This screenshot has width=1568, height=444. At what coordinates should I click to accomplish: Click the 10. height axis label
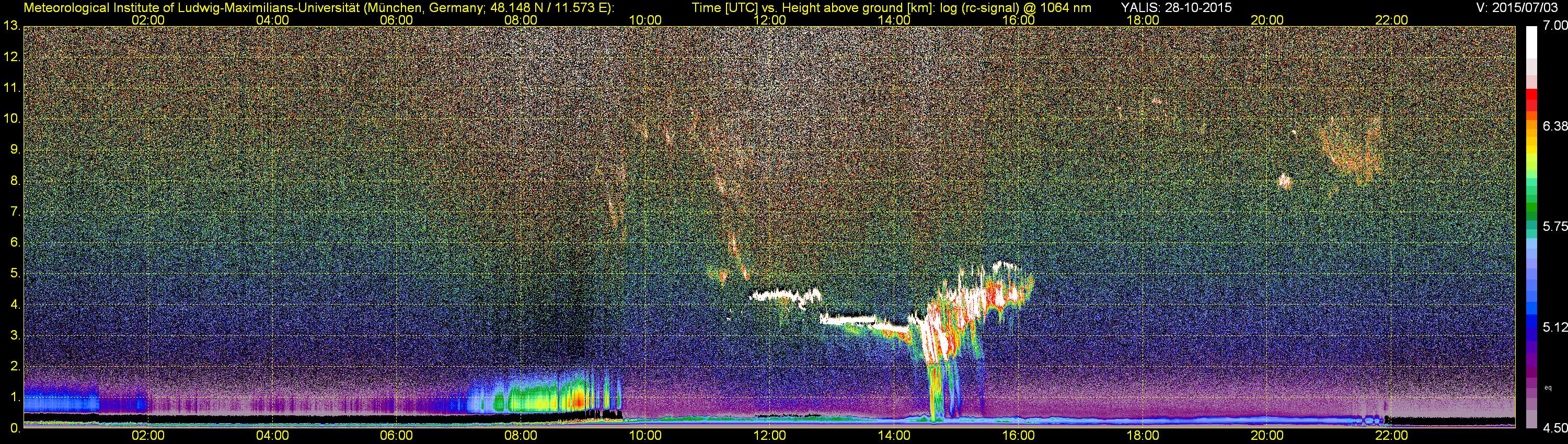(x=11, y=118)
